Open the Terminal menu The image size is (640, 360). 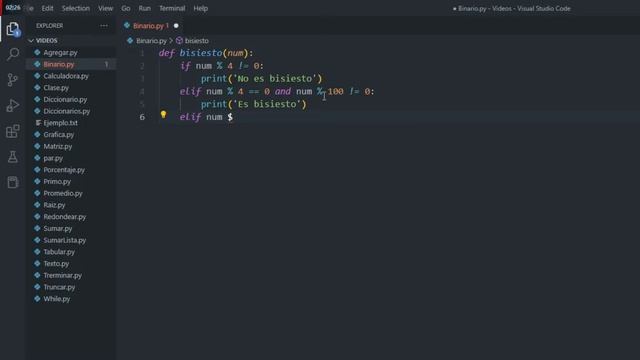172,8
